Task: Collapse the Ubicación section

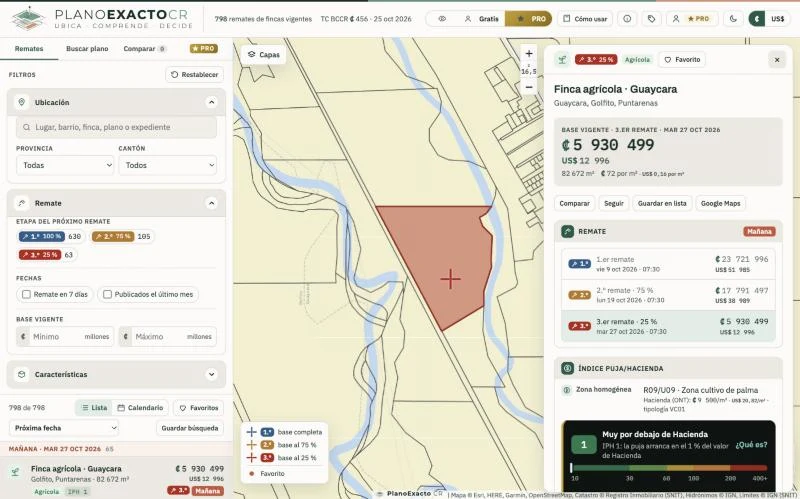Action: point(211,103)
